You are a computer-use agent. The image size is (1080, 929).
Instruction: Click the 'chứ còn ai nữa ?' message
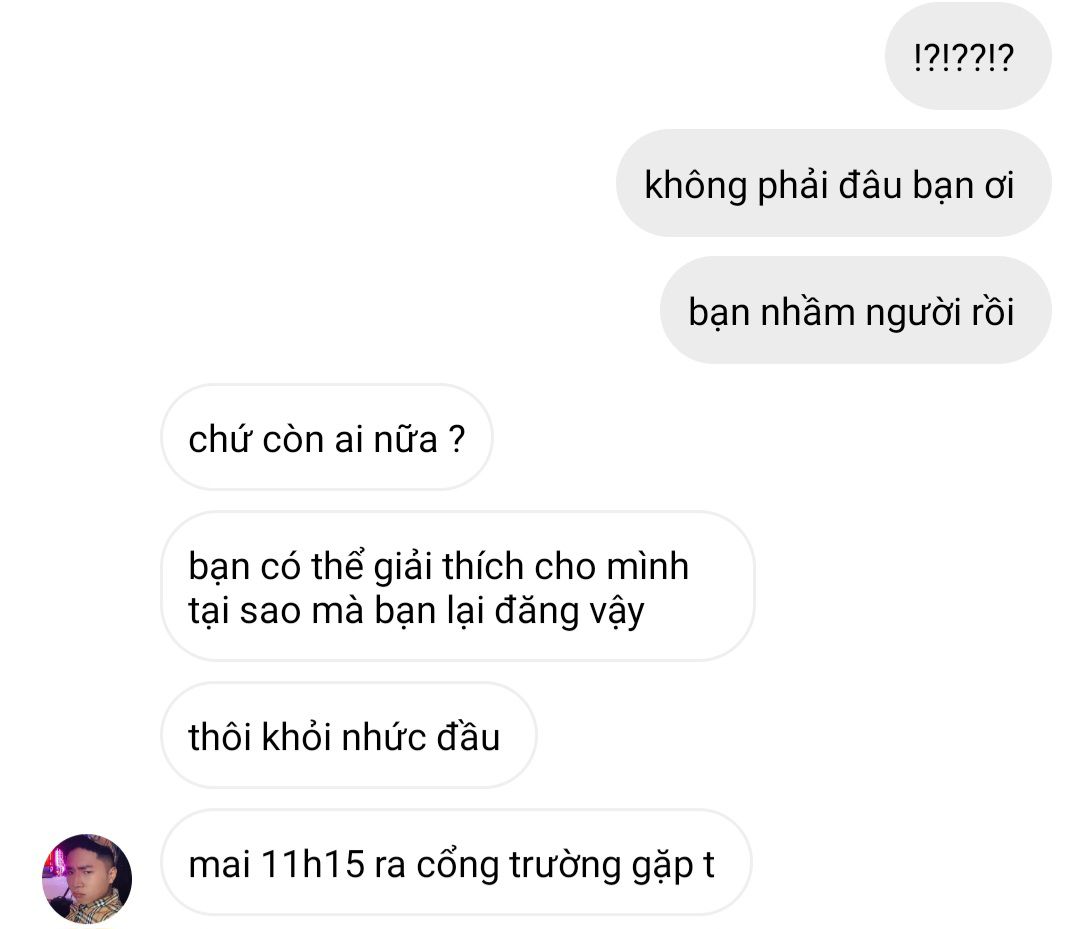[x=326, y=437]
